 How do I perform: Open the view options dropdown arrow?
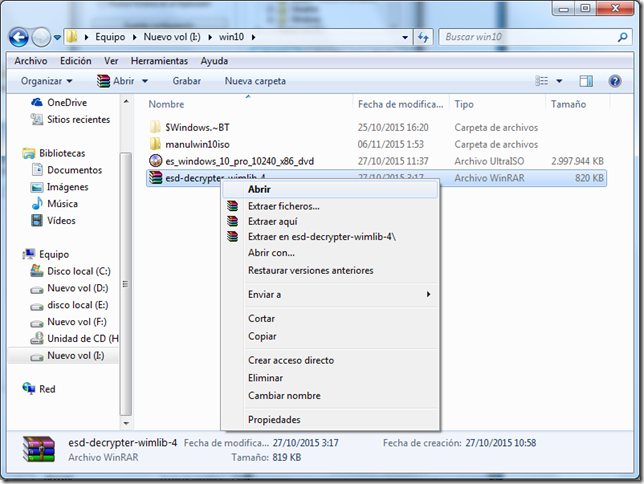[559, 81]
